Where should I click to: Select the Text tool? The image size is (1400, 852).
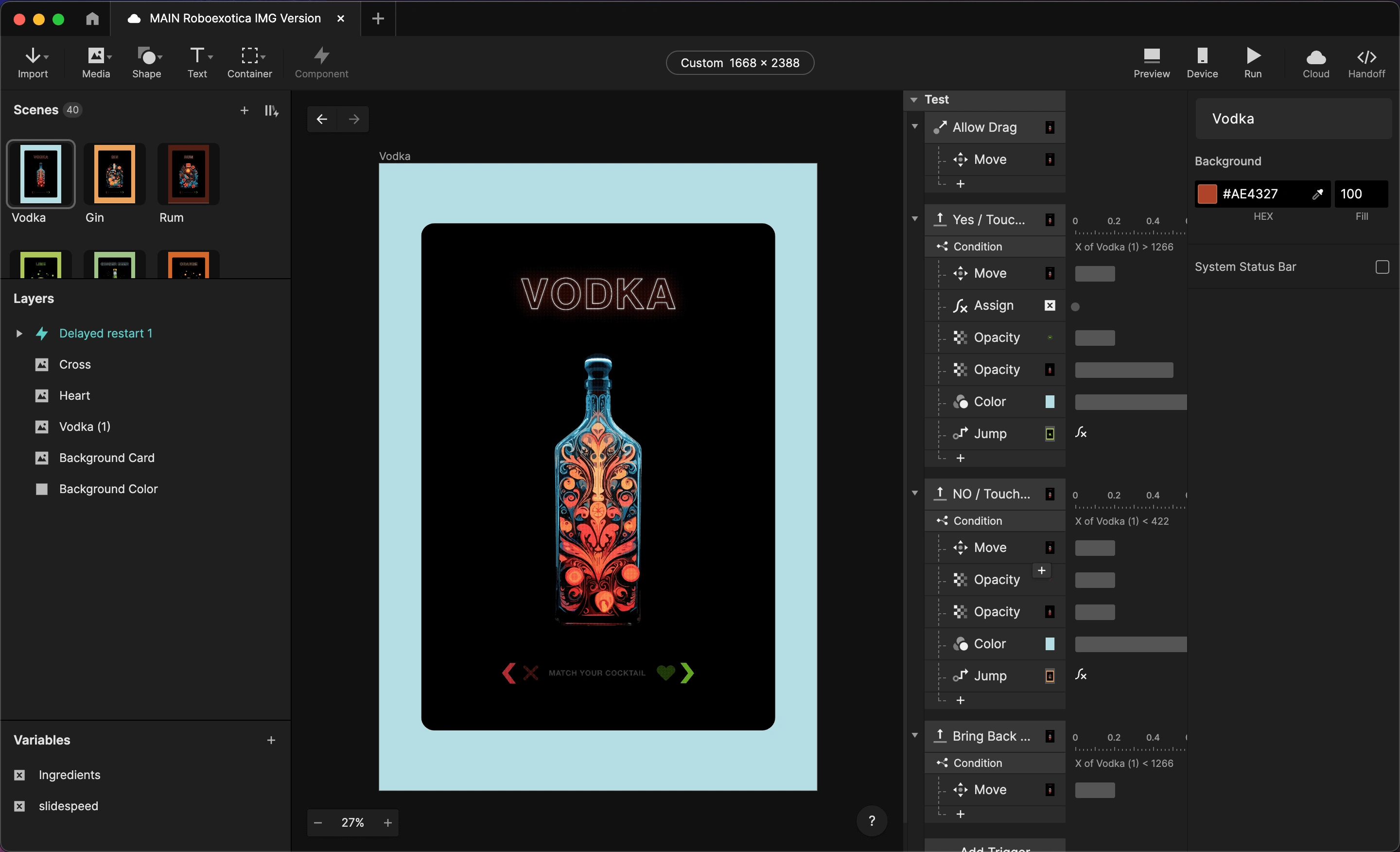198,63
